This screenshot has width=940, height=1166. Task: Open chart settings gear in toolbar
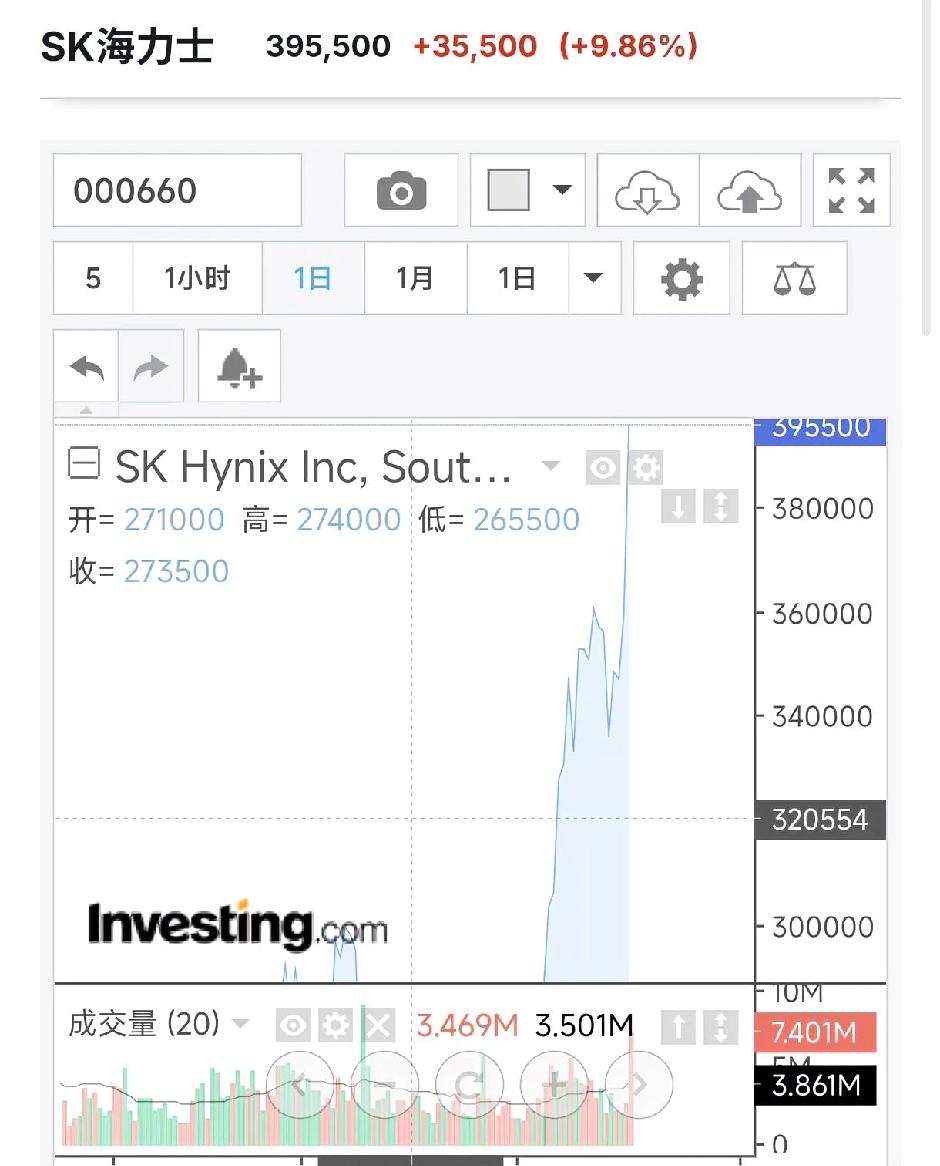point(682,278)
